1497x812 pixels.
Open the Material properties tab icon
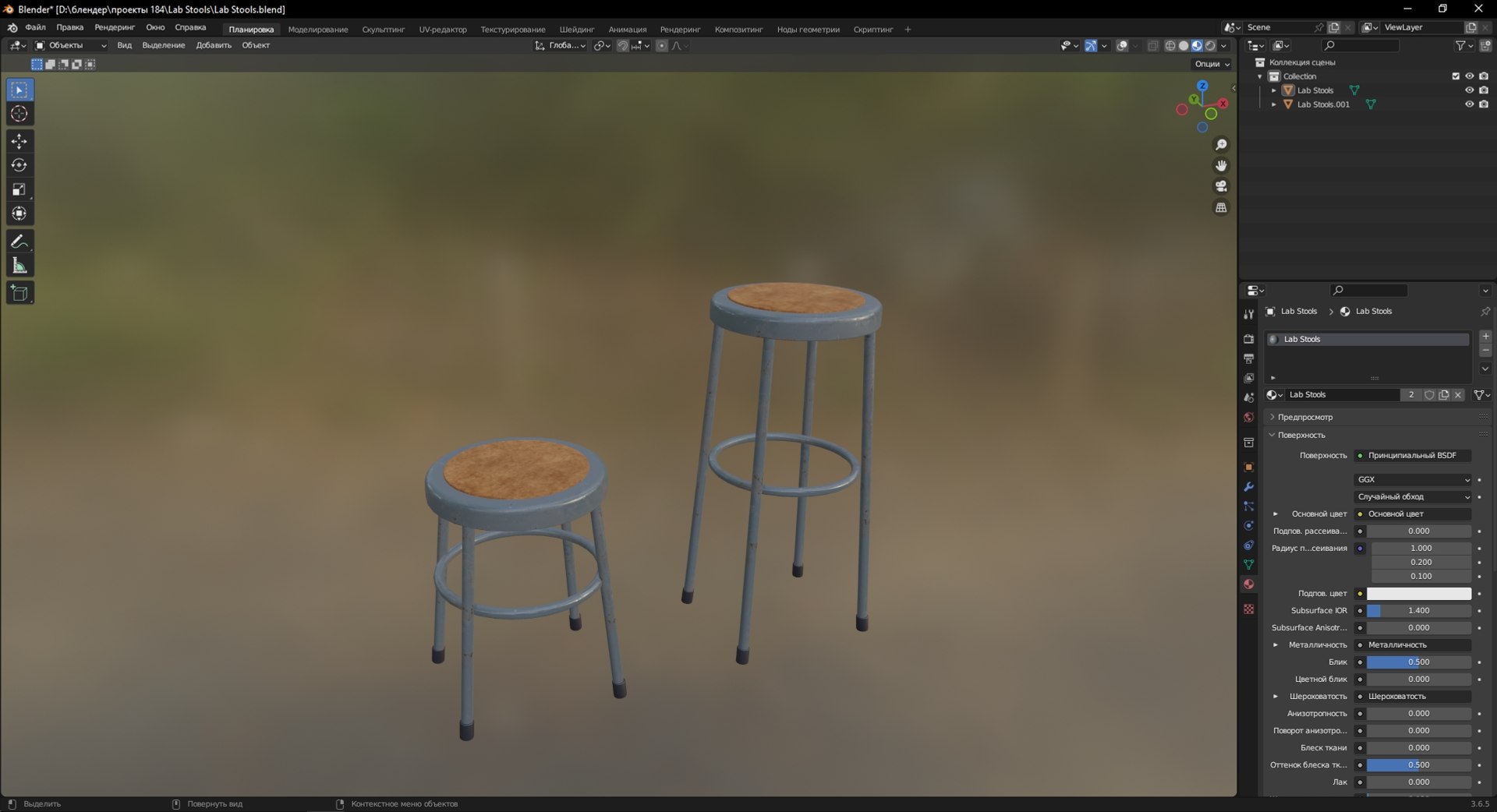pos(1248,584)
